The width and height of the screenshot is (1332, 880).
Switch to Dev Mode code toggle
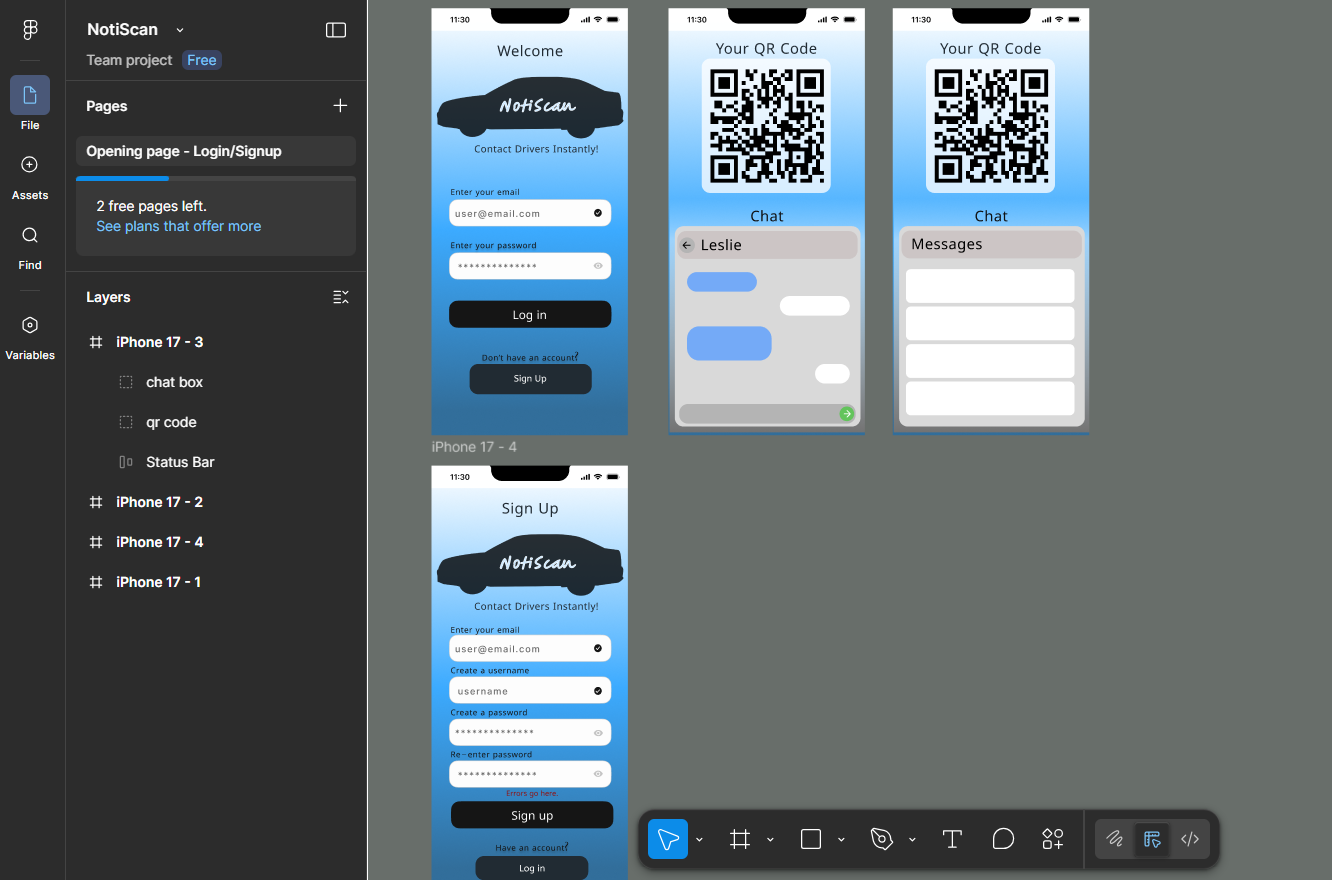point(1190,839)
